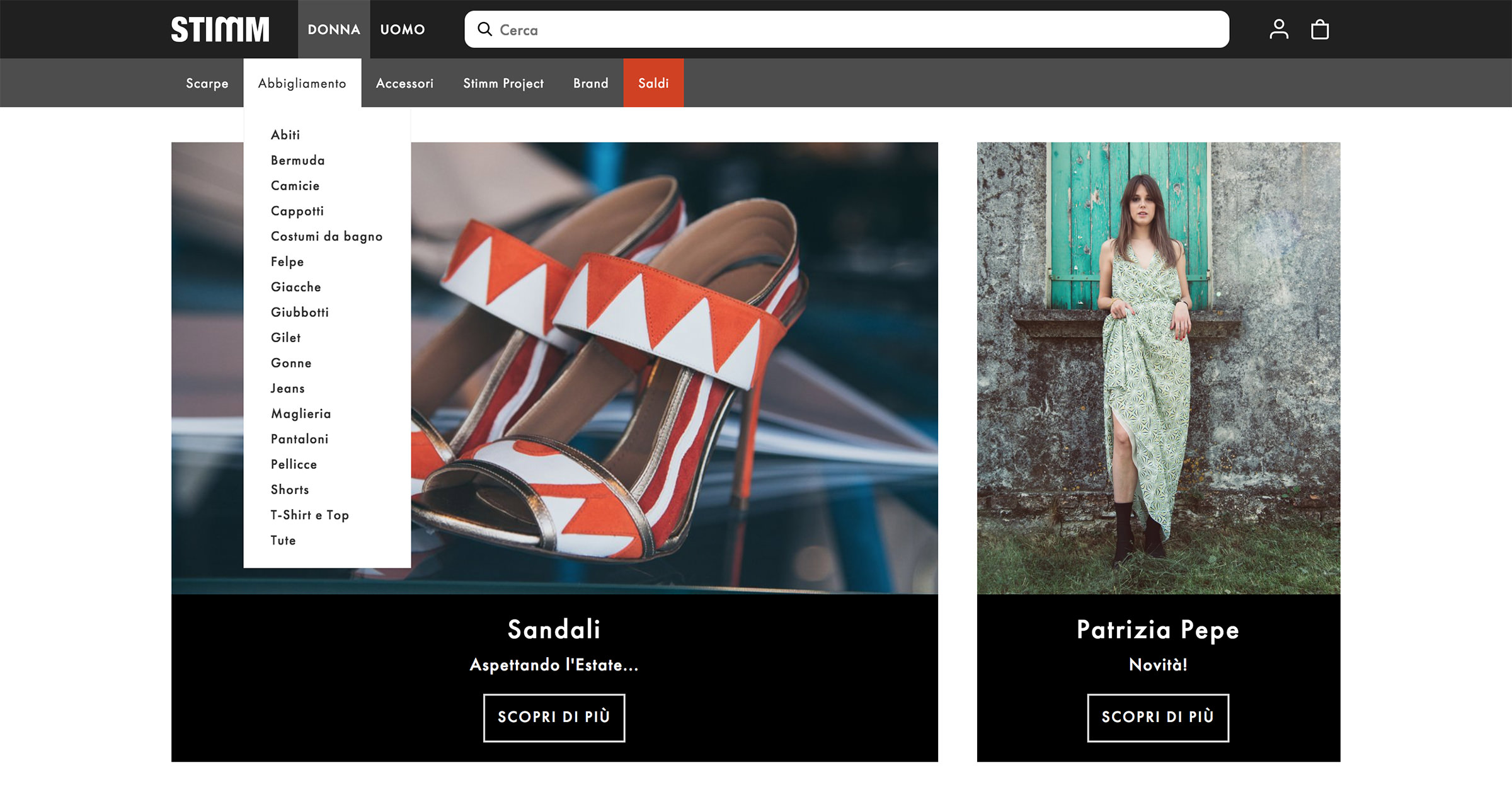The image size is (1512, 799).
Task: Click the search magnifier icon
Action: click(x=484, y=29)
